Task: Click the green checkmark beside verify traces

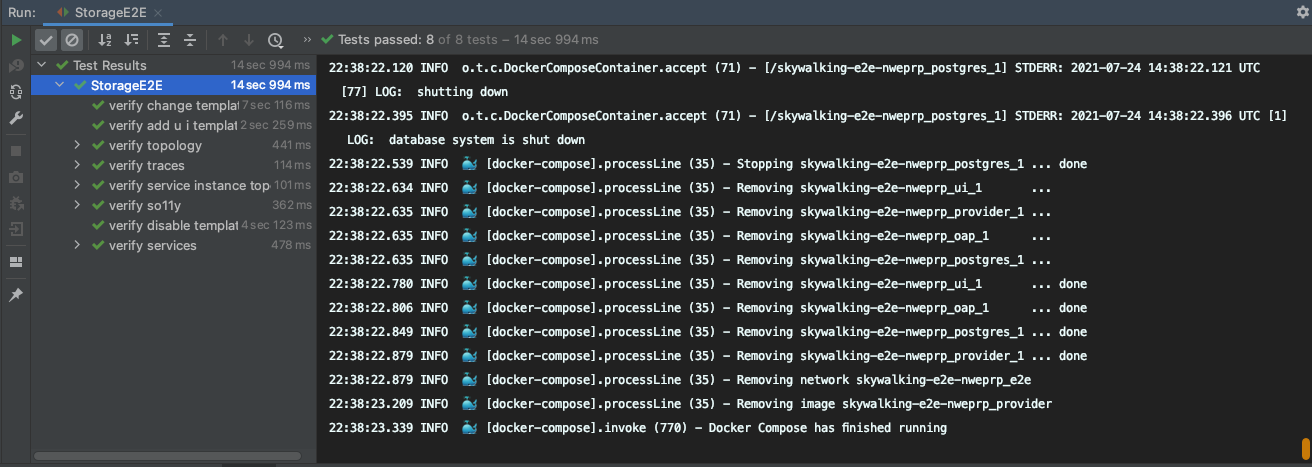Action: point(98,165)
